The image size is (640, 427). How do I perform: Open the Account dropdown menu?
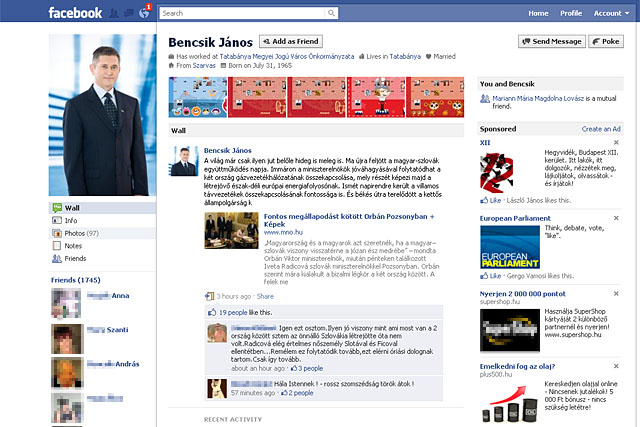[x=611, y=13]
